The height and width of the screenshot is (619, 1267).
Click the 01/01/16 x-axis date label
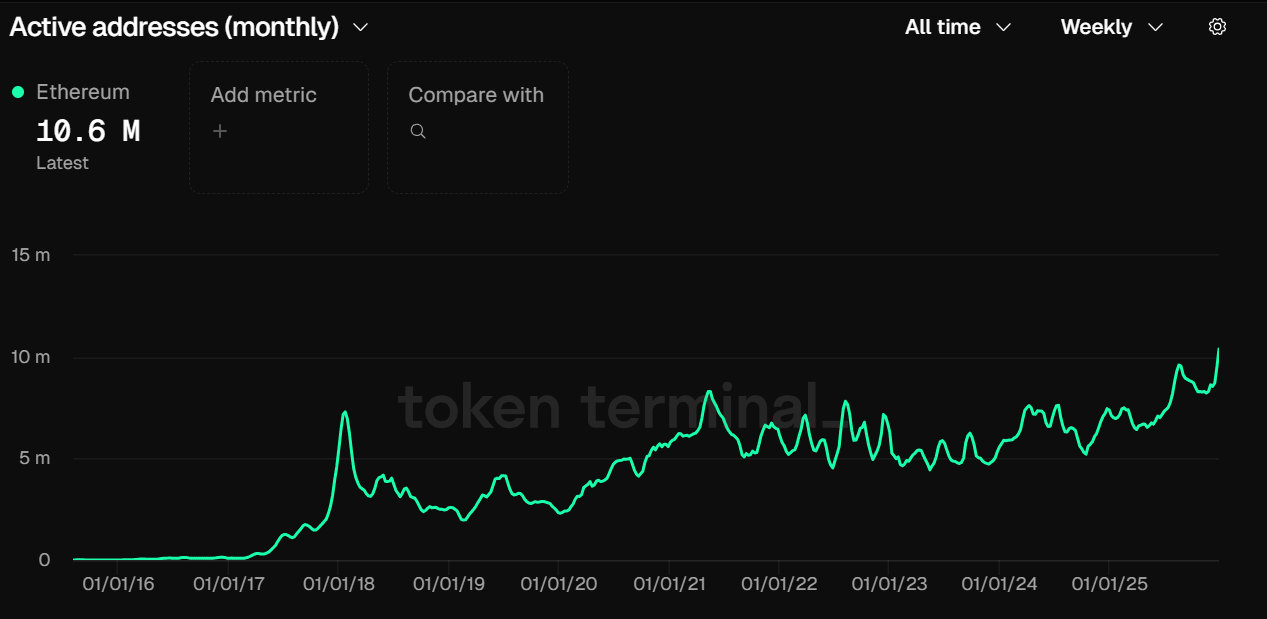[119, 583]
